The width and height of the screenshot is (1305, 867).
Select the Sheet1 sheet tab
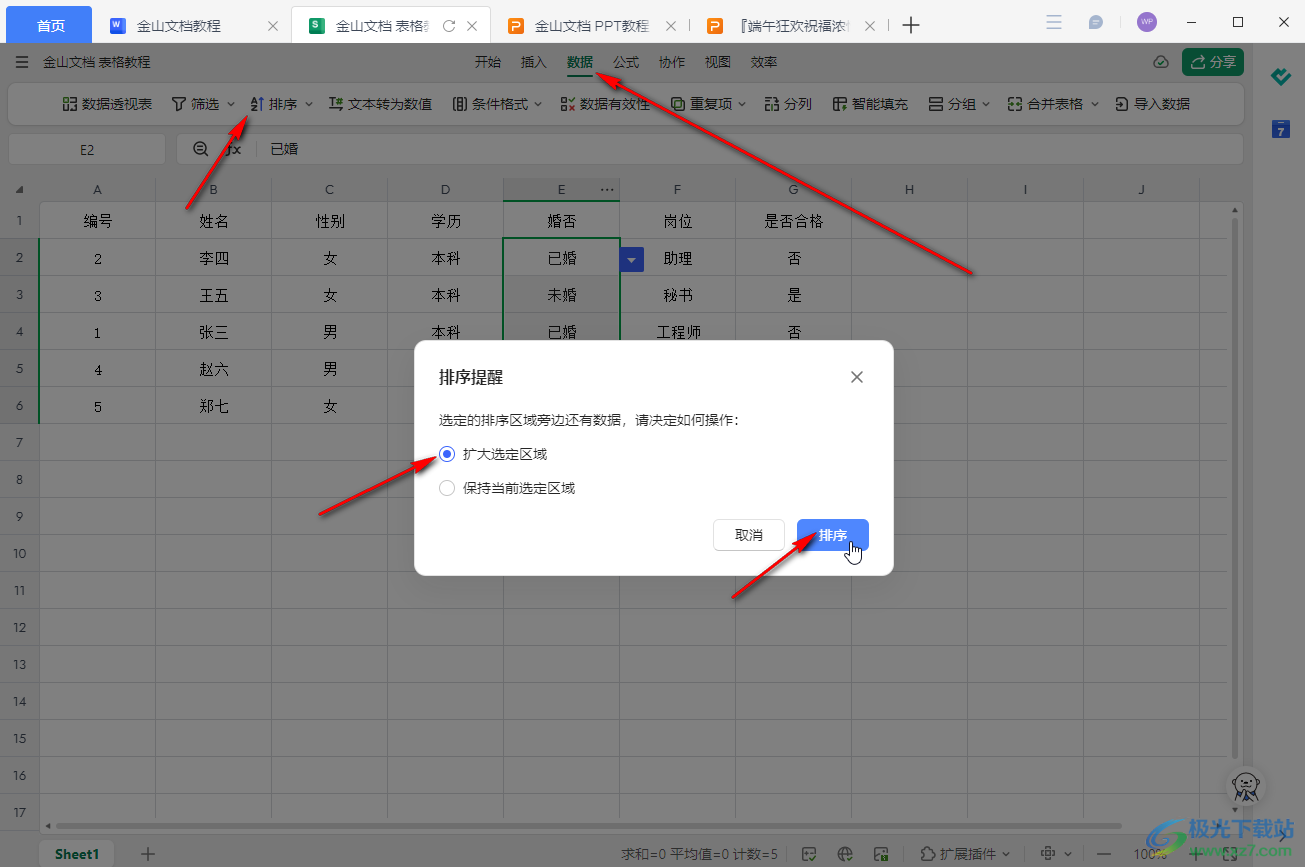[x=77, y=854]
